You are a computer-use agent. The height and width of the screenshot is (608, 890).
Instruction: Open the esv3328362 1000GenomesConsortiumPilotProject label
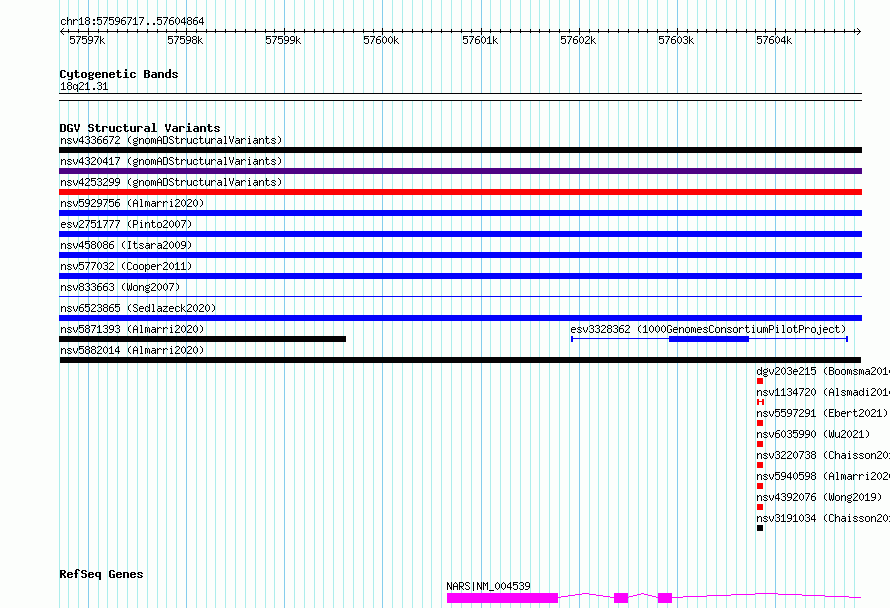pos(708,329)
